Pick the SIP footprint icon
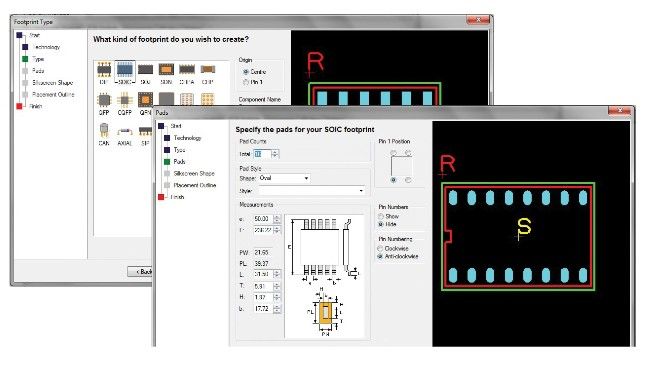The image size is (656, 369). (x=145, y=132)
